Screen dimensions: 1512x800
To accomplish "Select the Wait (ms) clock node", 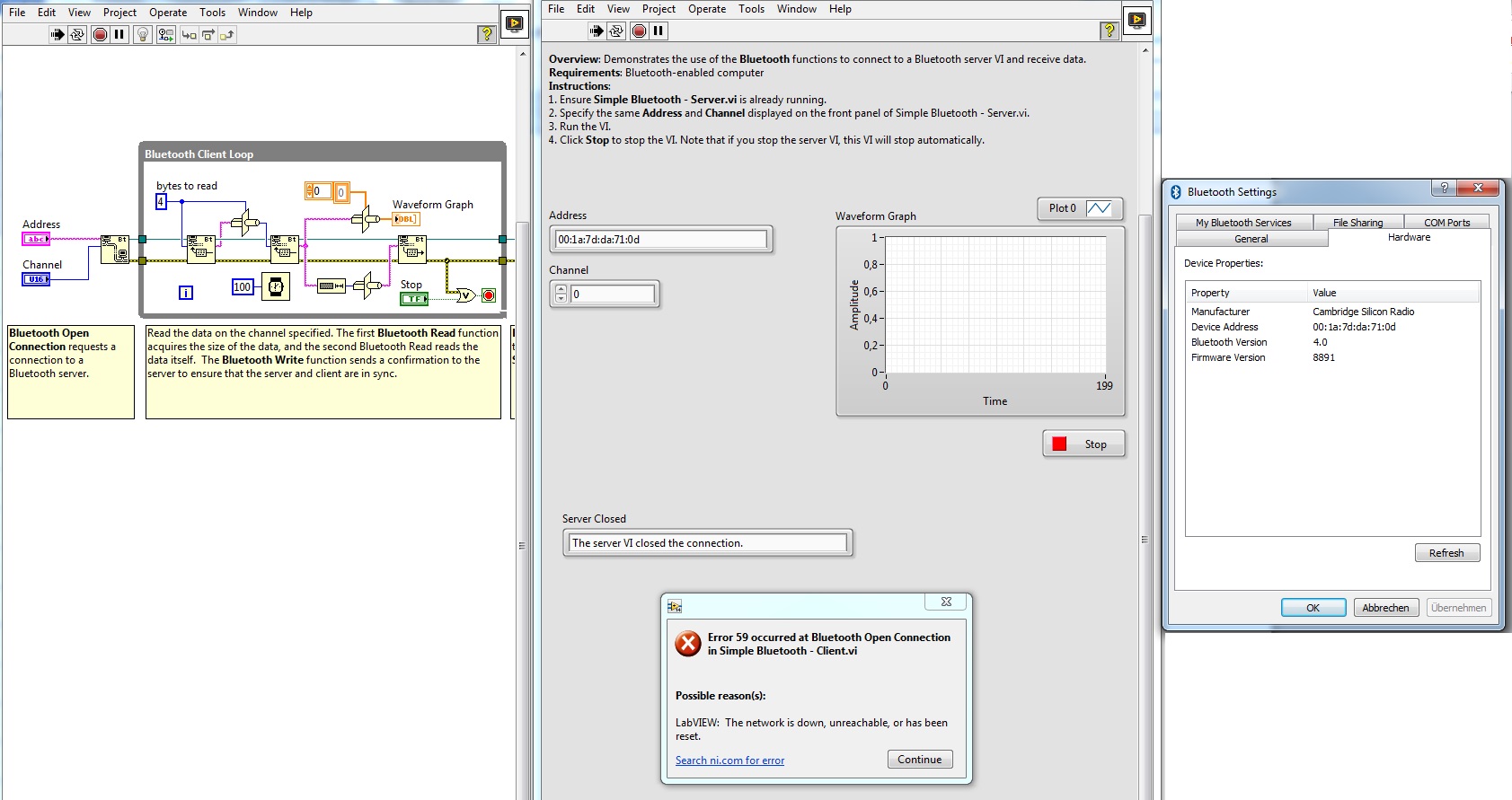I will point(276,286).
